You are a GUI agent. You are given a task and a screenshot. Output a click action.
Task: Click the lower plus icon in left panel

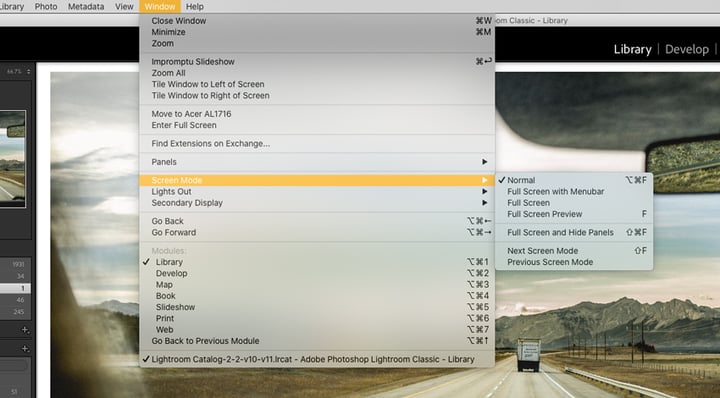point(25,348)
